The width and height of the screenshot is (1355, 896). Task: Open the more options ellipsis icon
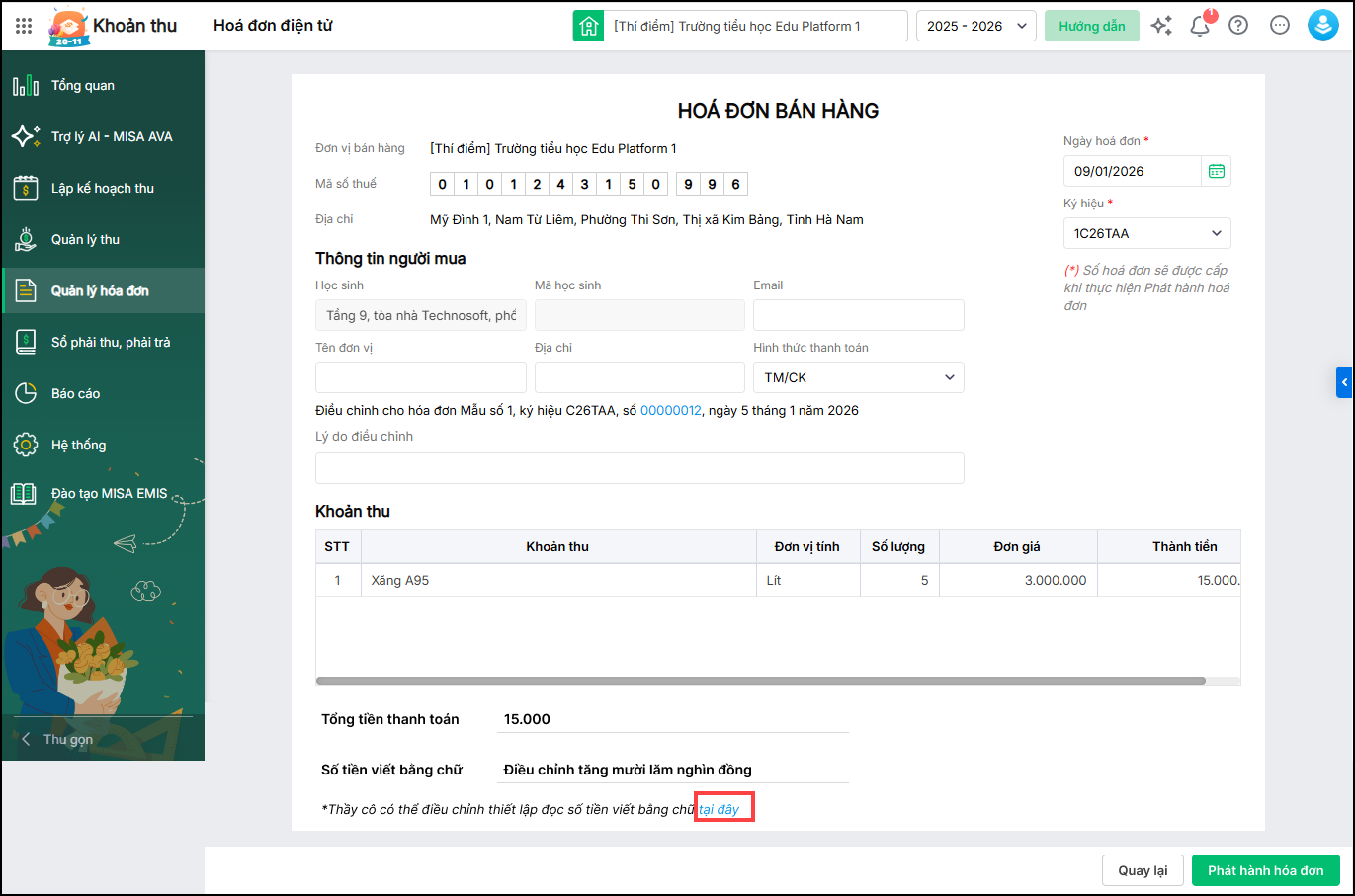coord(1280,26)
